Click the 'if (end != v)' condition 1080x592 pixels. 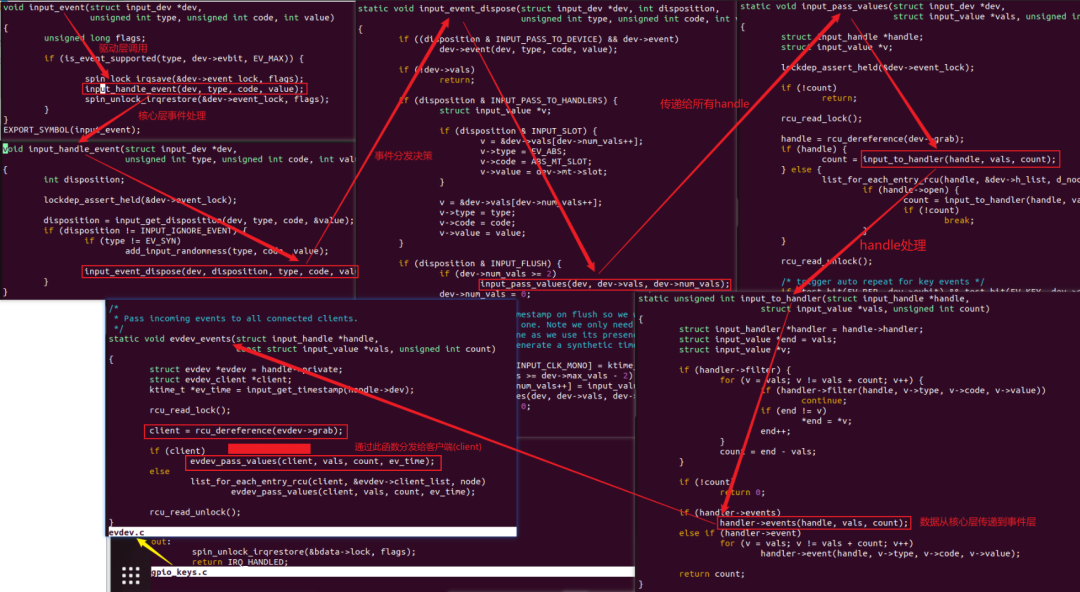pyautogui.click(x=793, y=411)
